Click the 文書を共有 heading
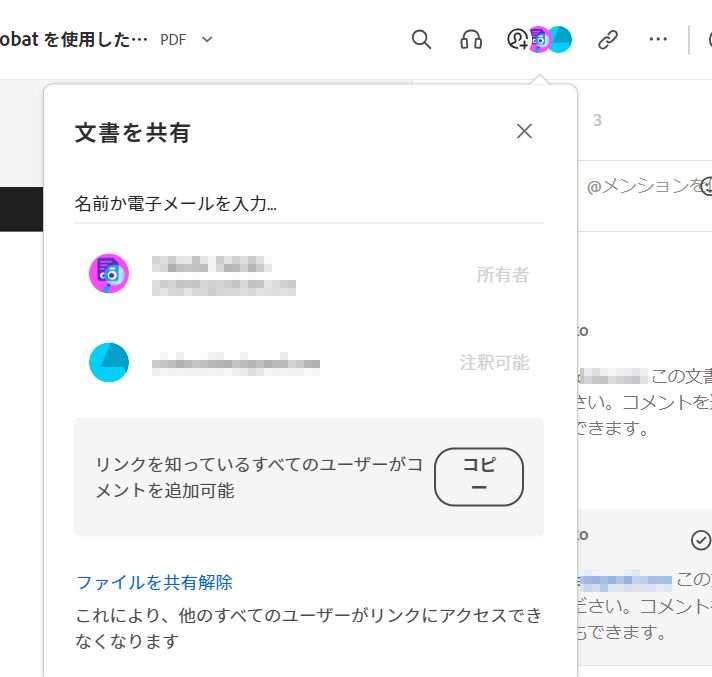This screenshot has height=677, width=712. pyautogui.click(x=132, y=133)
